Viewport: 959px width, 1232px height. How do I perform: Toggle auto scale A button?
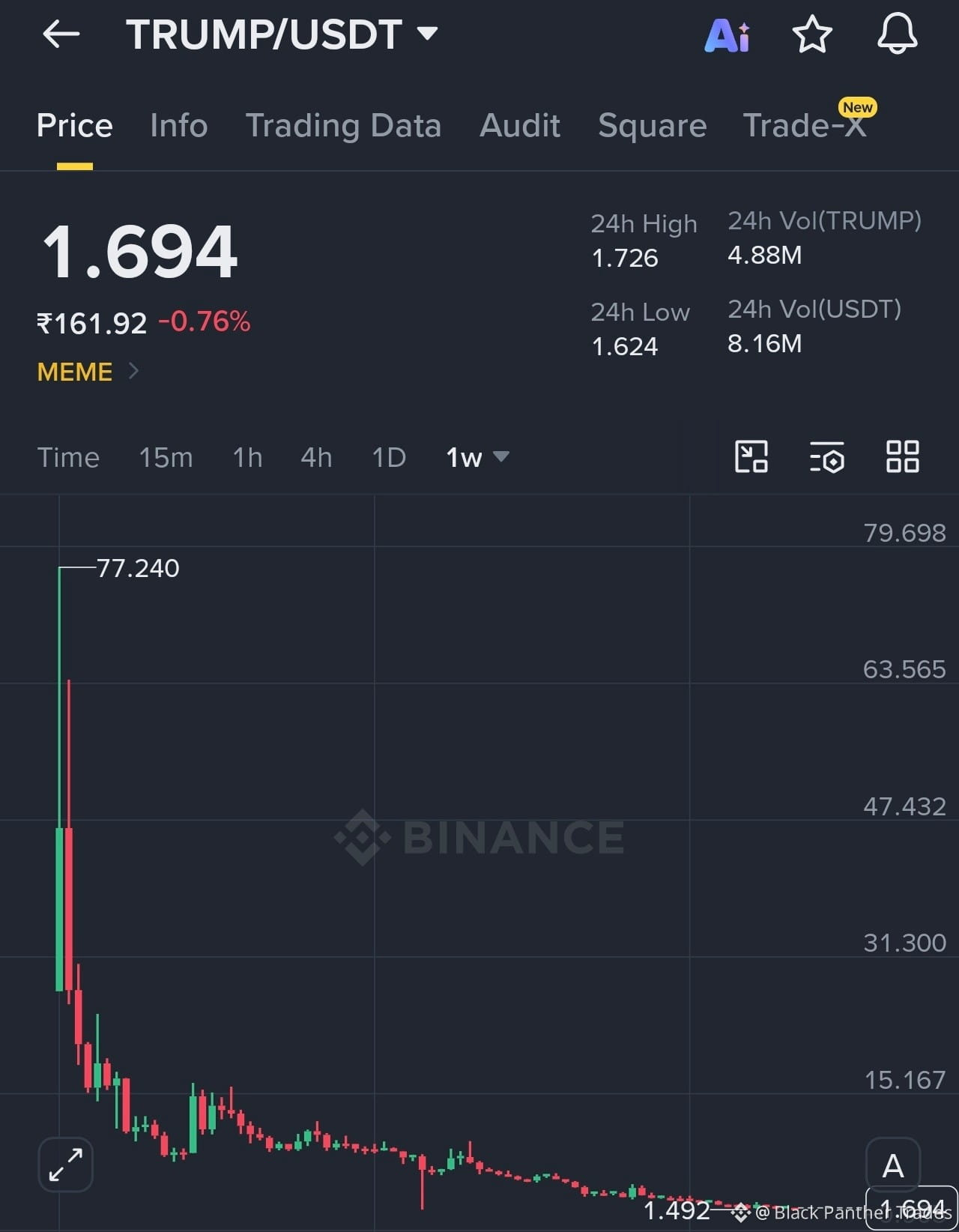tap(892, 1165)
